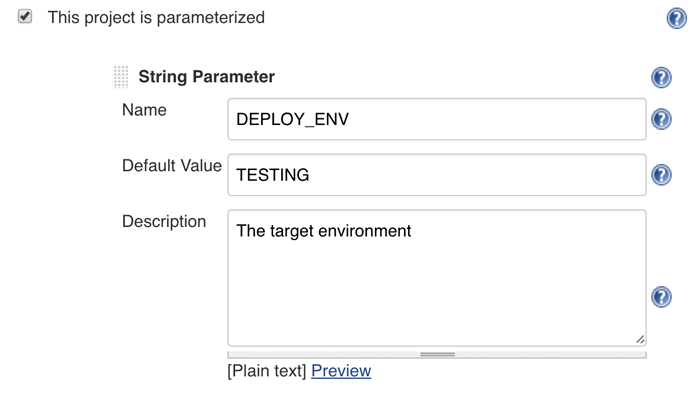Click the Description label

[x=164, y=222]
